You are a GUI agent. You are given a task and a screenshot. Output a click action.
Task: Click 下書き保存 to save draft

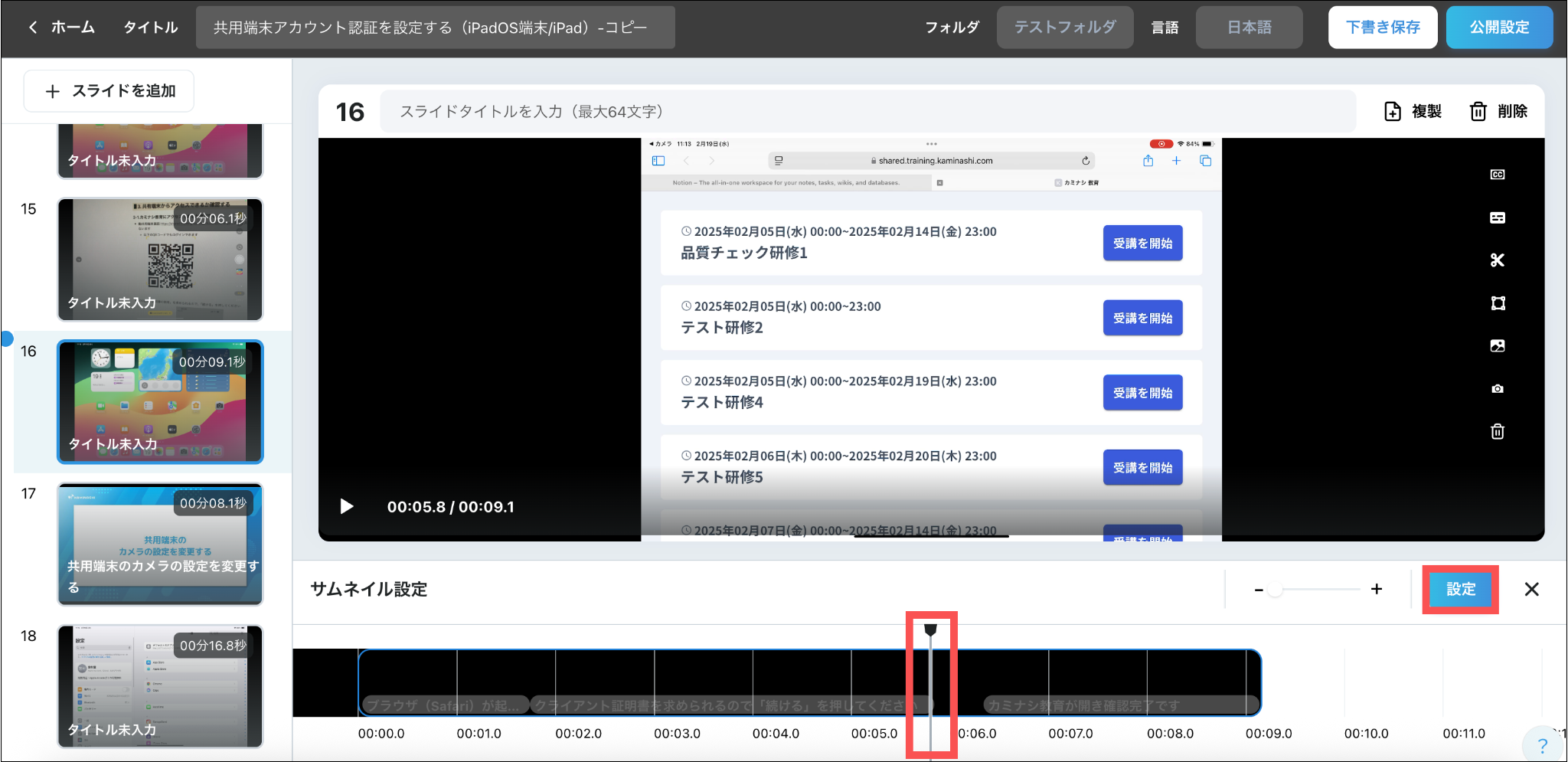tap(1383, 28)
